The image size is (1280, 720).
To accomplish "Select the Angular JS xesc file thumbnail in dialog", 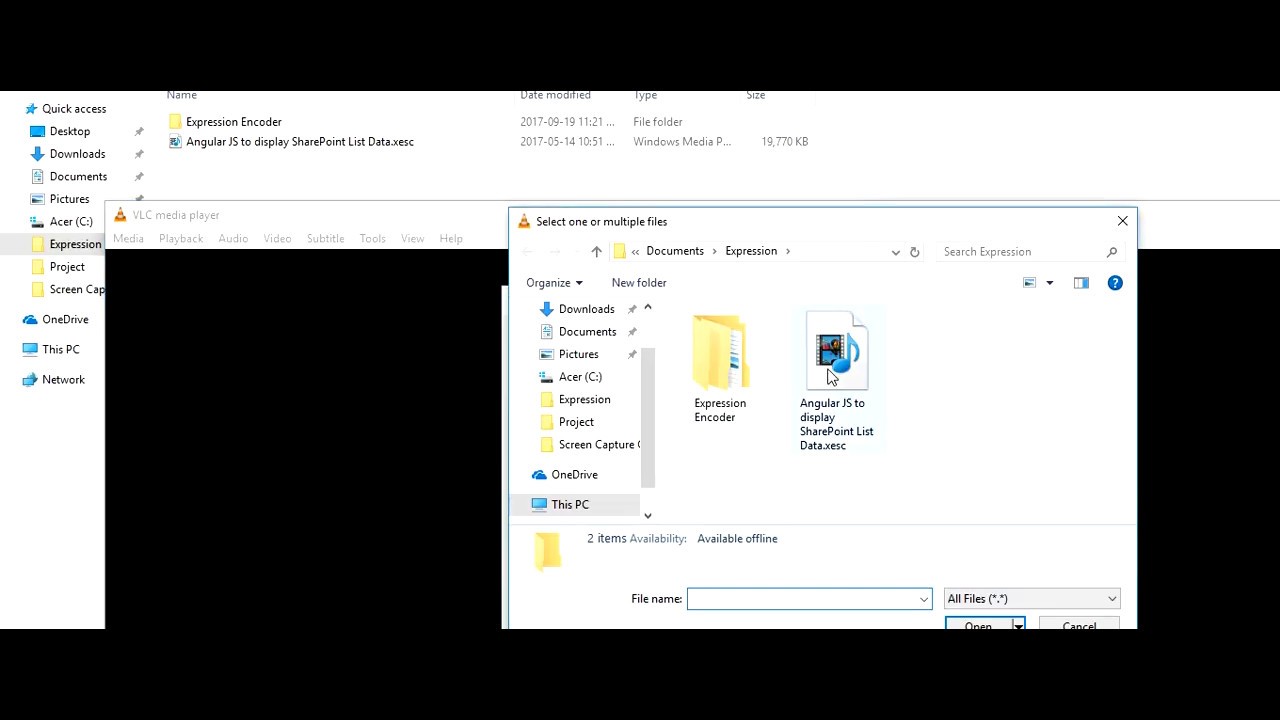I will (x=837, y=350).
